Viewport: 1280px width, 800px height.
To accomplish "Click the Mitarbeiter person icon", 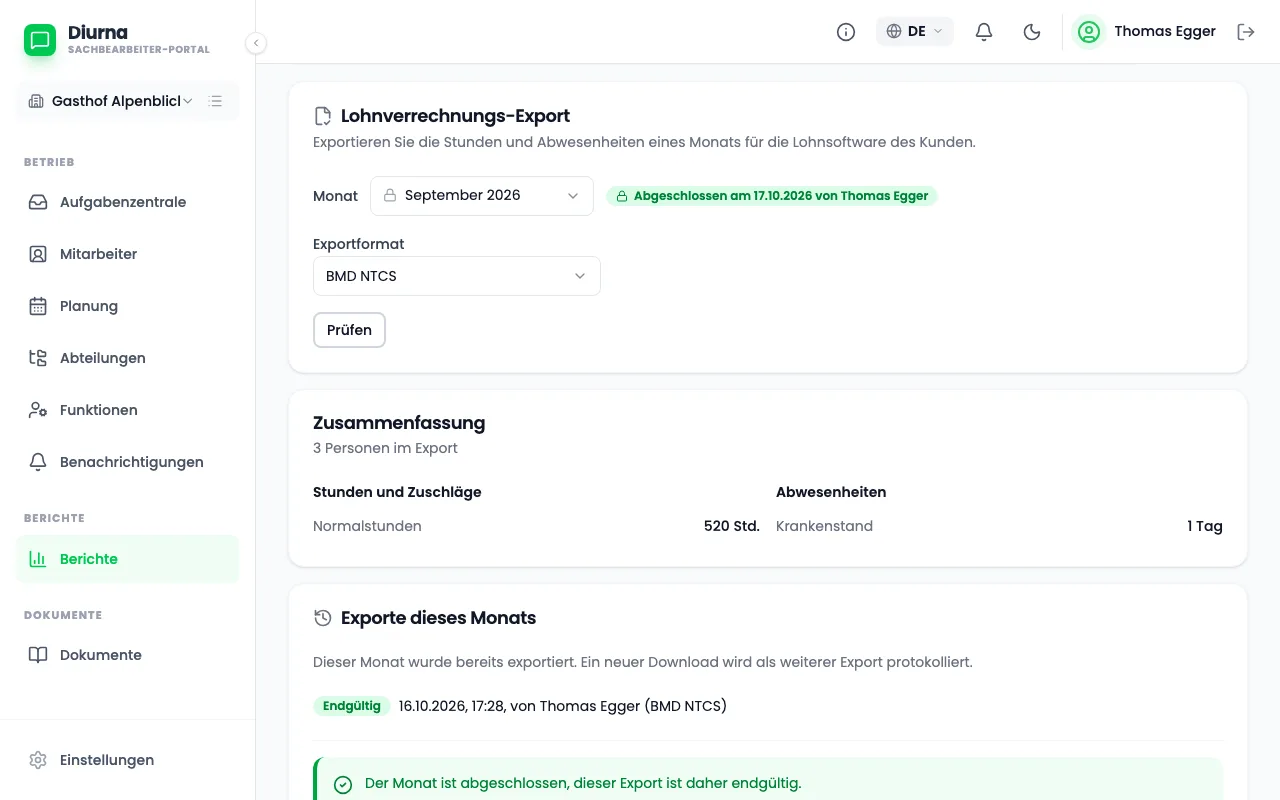I will click(x=38, y=254).
